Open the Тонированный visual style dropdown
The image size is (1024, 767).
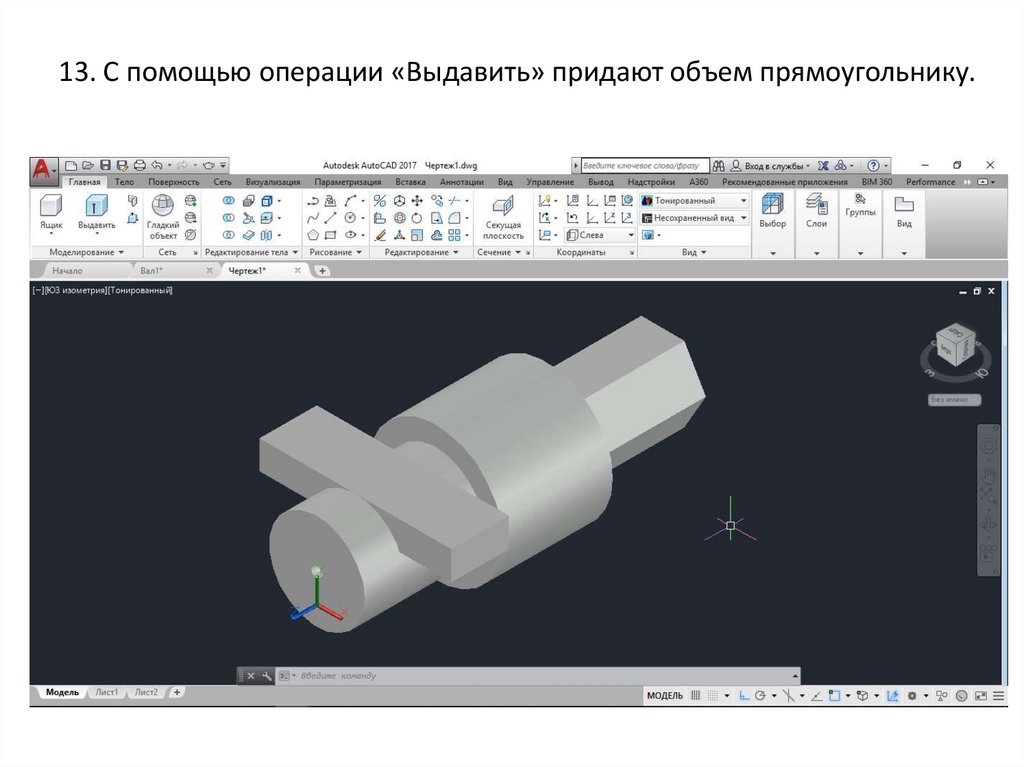[694, 201]
